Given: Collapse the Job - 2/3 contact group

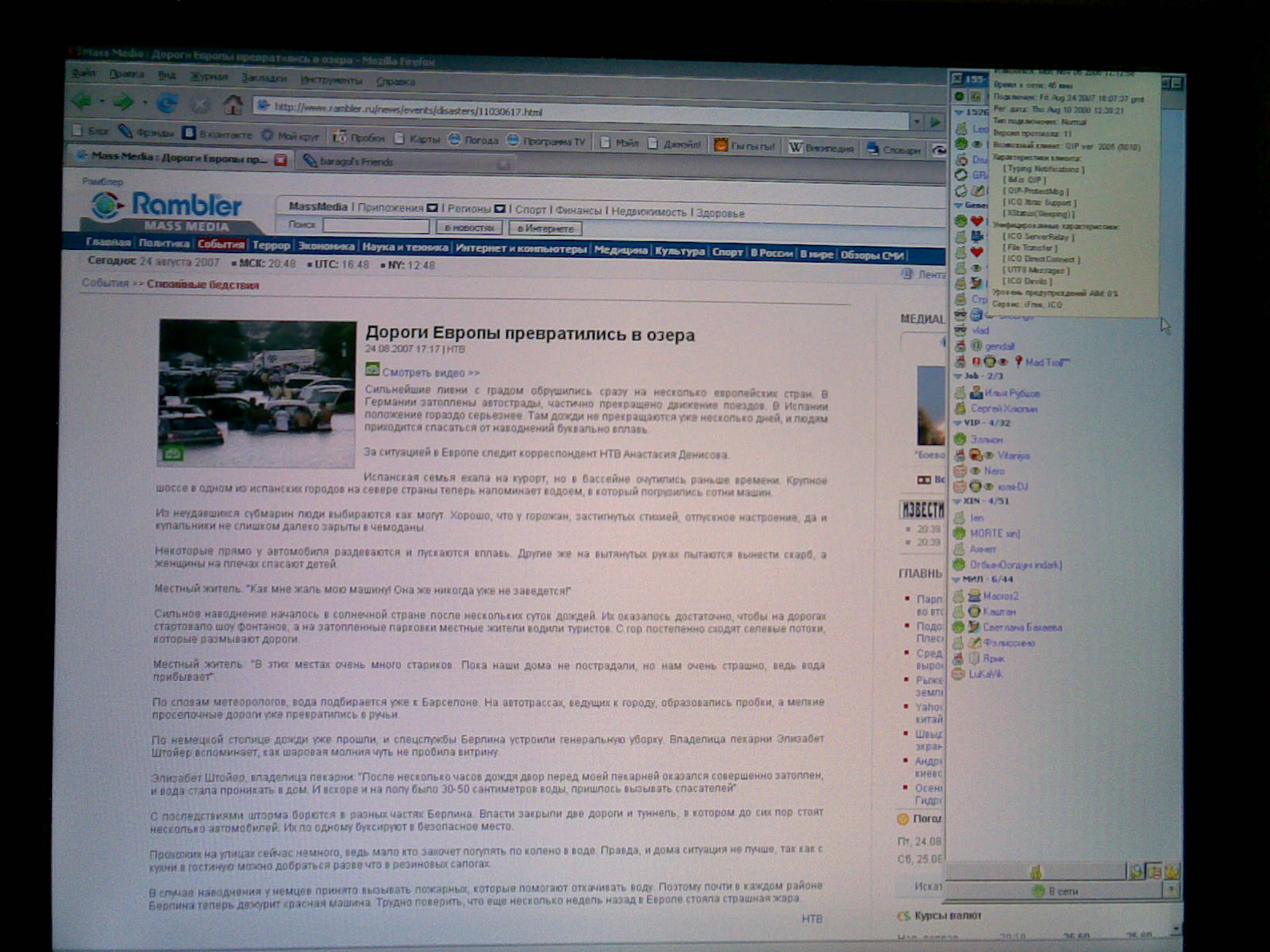Looking at the screenshot, I should (x=958, y=377).
